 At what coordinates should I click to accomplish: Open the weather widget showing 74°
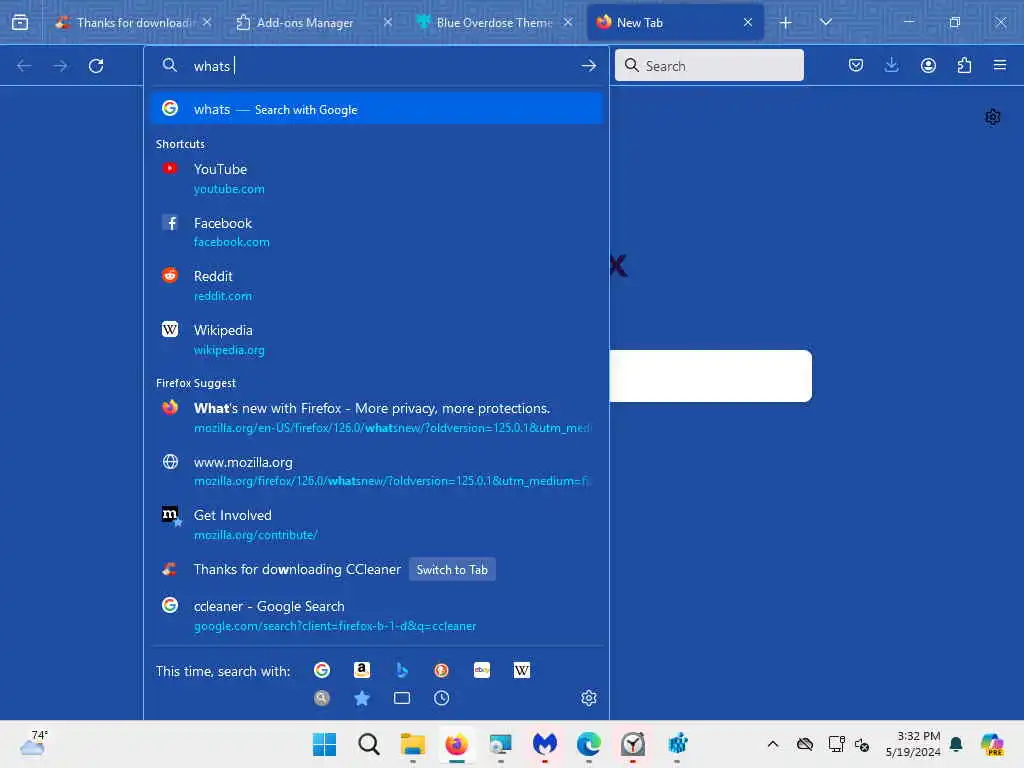pyautogui.click(x=34, y=743)
